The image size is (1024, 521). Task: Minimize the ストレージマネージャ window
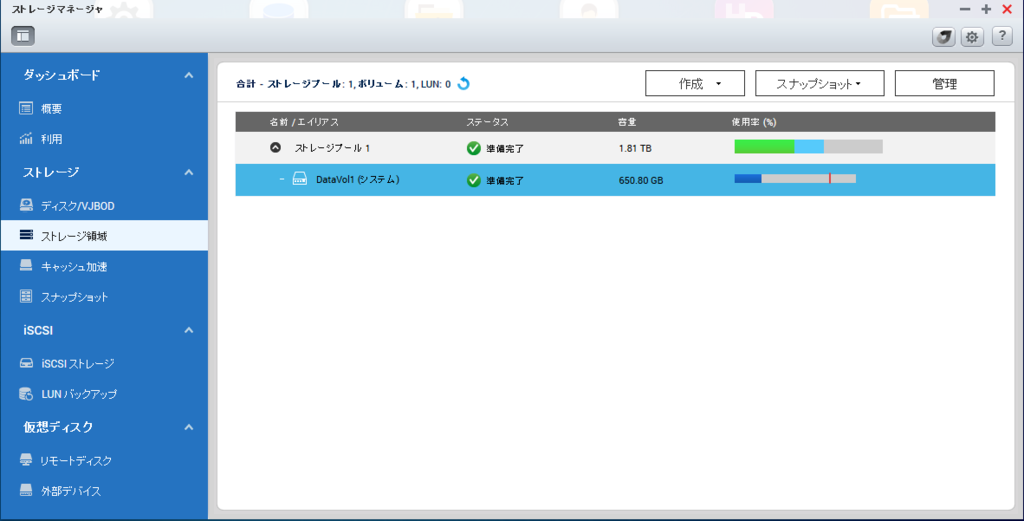click(x=965, y=9)
